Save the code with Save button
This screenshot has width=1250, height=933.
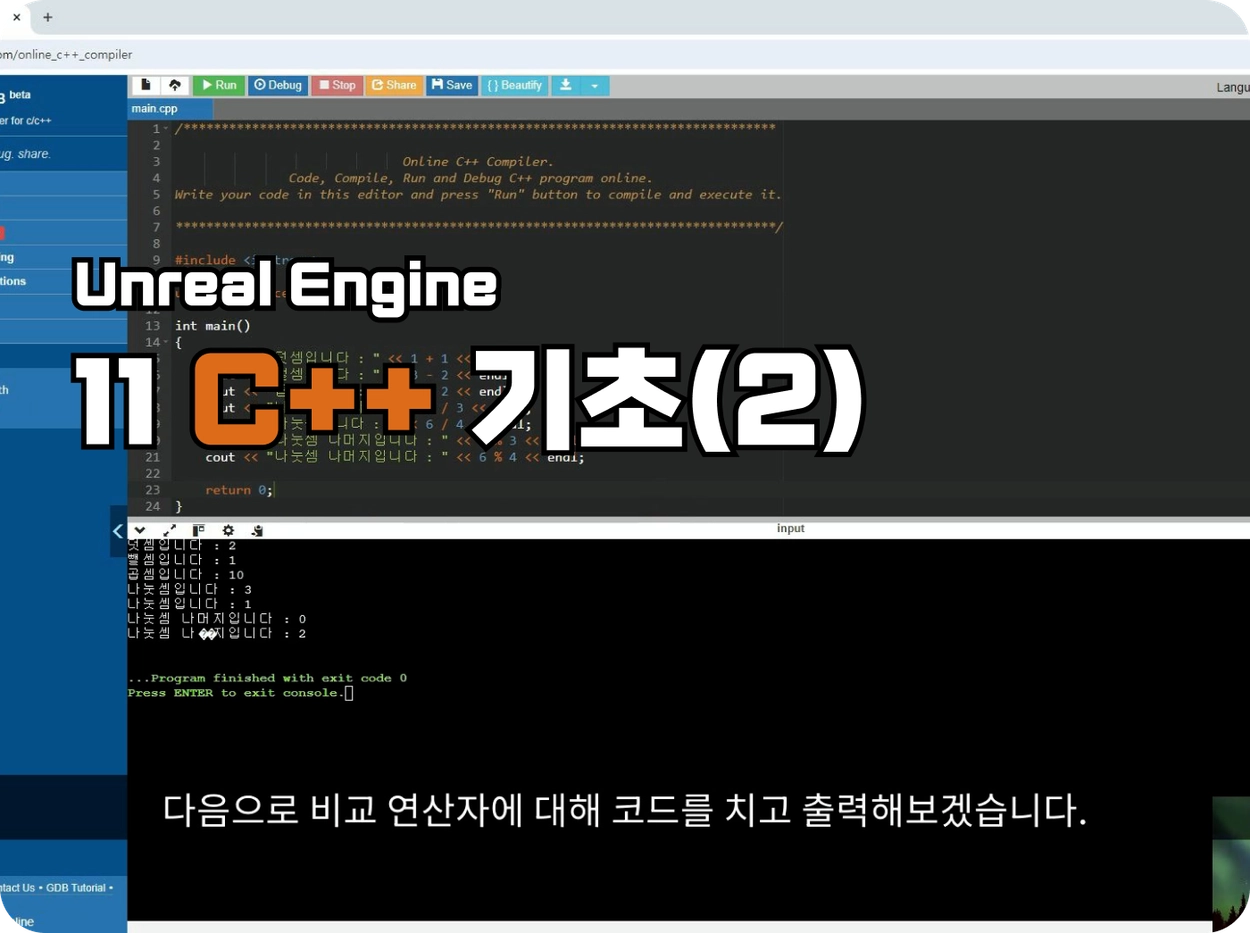click(x=452, y=85)
